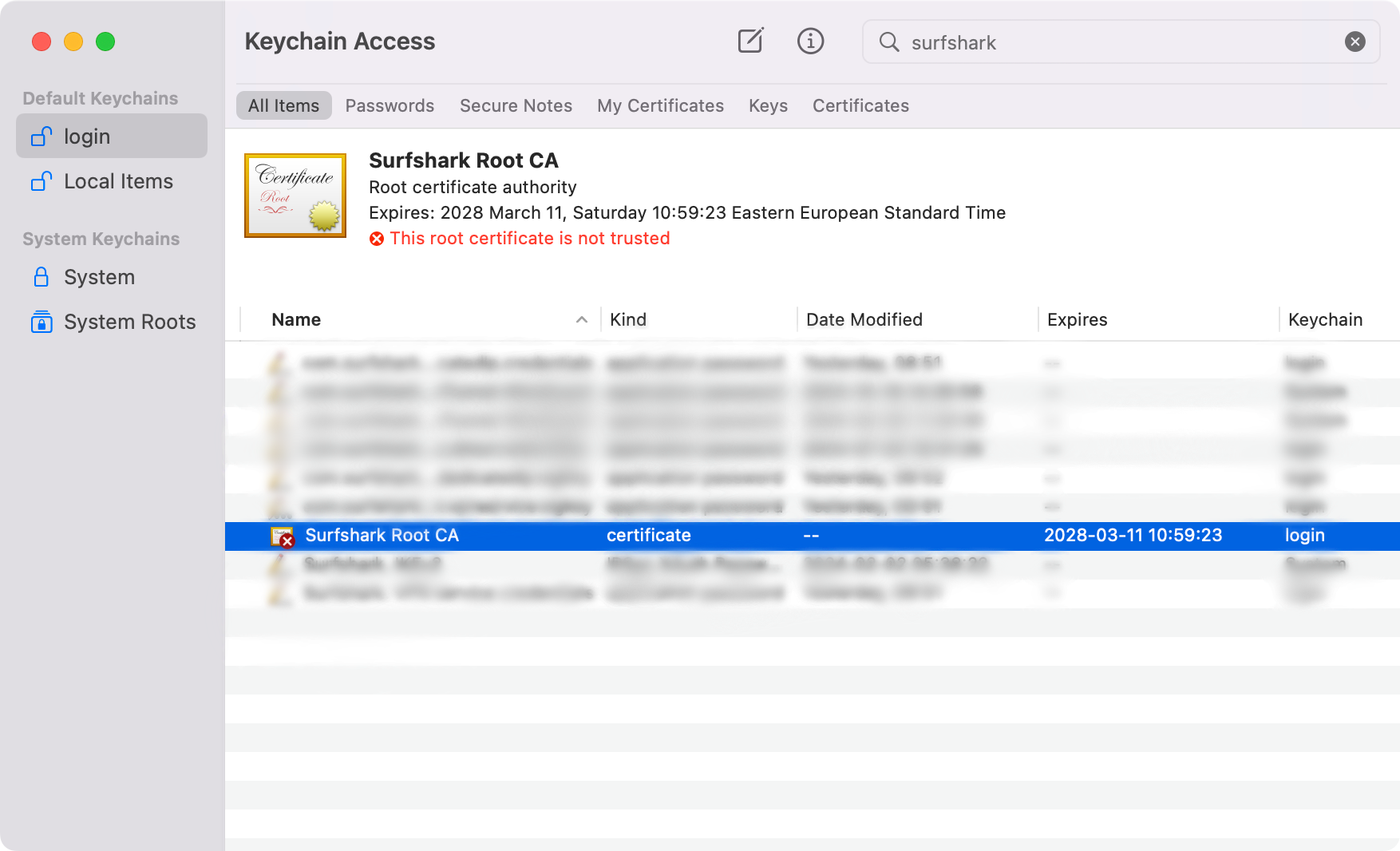The height and width of the screenshot is (851, 1400).
Task: Click 'This root certificate is not trusted'
Action: click(x=530, y=238)
